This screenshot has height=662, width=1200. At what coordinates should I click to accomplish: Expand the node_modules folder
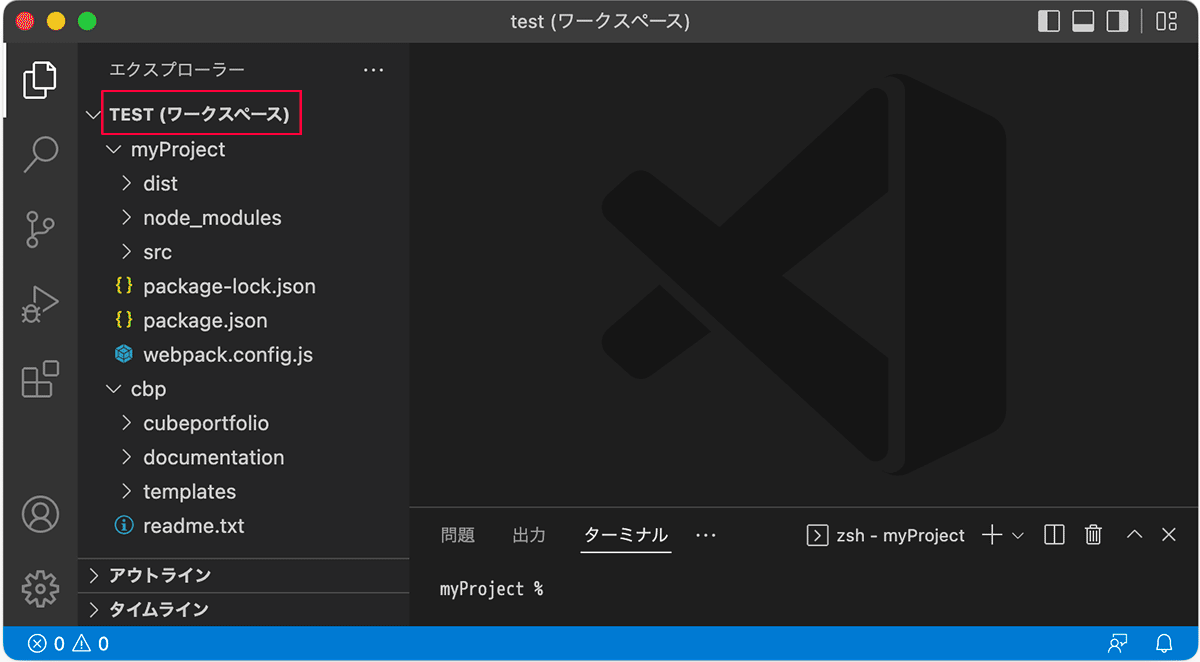coord(211,218)
